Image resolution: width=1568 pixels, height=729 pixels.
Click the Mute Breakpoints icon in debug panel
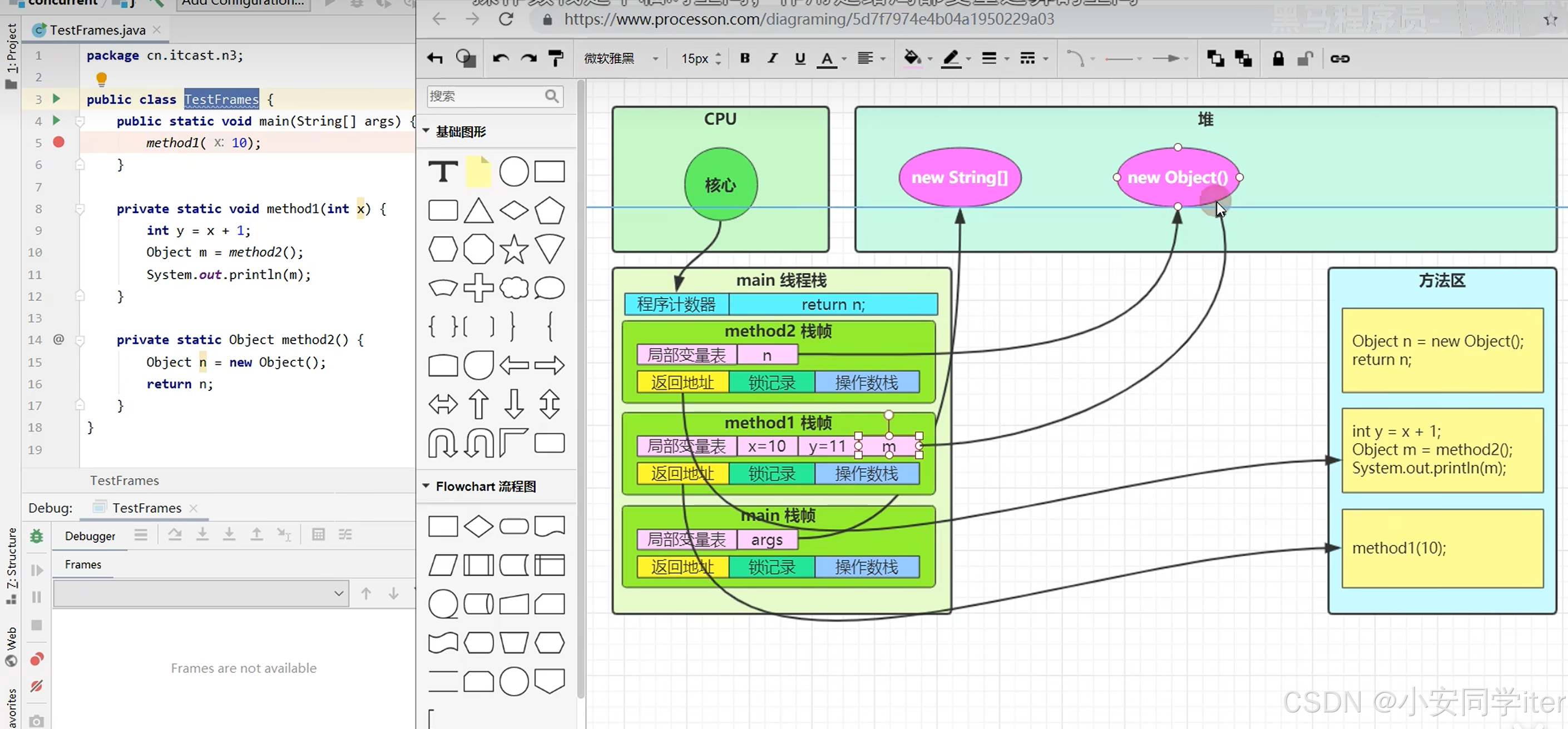click(37, 686)
